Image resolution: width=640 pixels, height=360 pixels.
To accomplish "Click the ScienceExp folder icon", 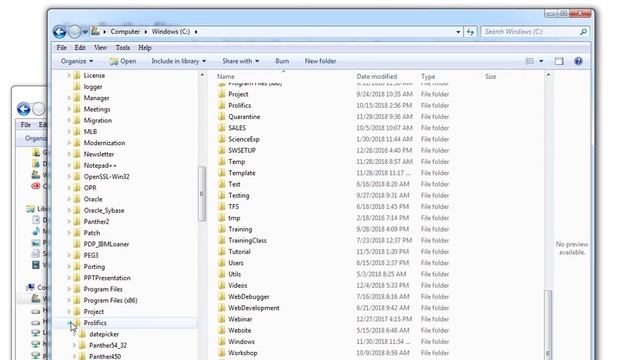I will tap(222, 139).
